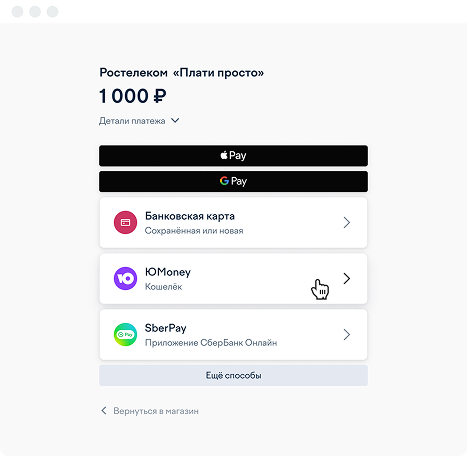Click the Apple logo in the Pay button

[224, 155]
